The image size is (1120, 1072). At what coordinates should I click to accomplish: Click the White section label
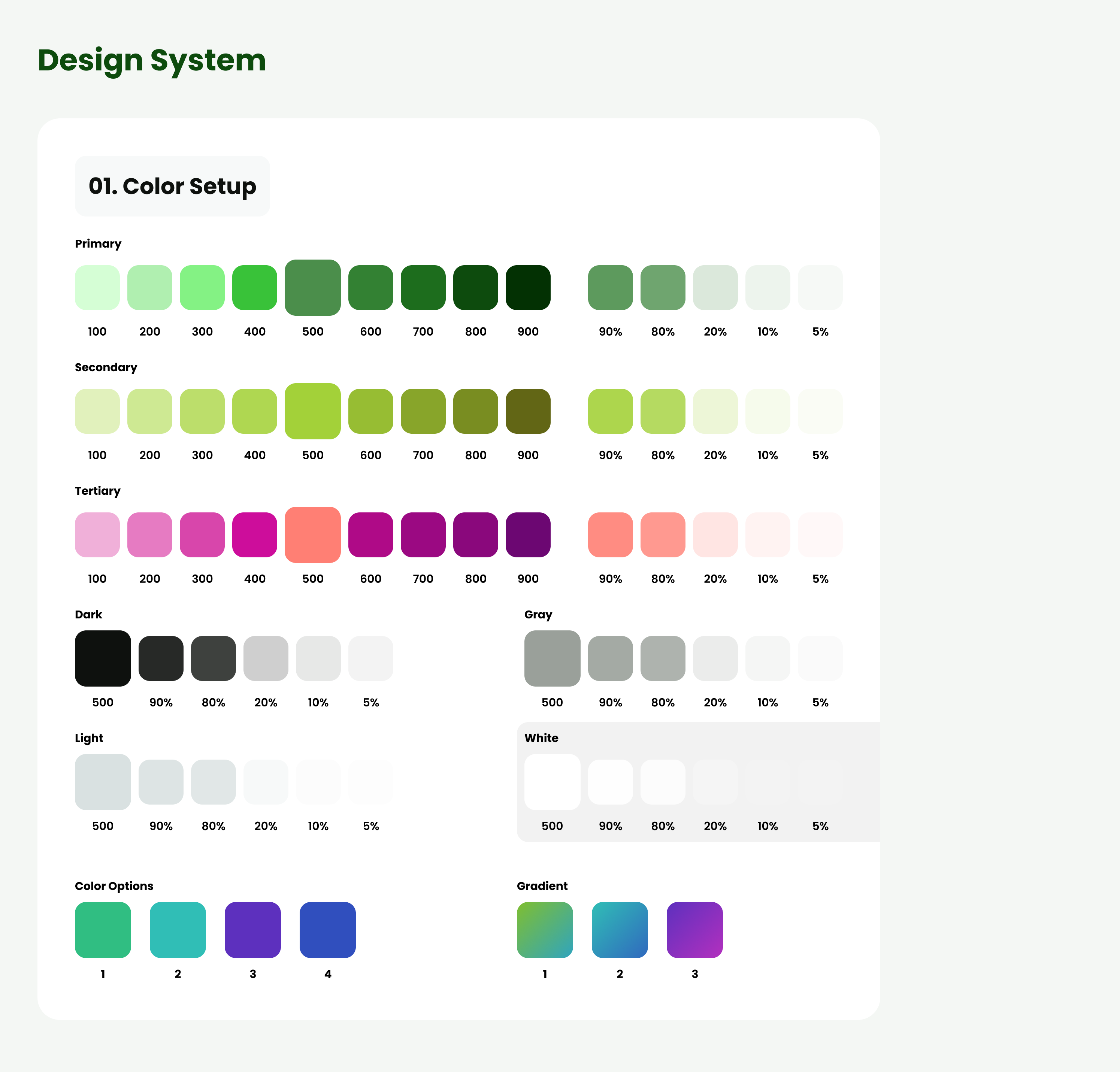[x=542, y=738]
